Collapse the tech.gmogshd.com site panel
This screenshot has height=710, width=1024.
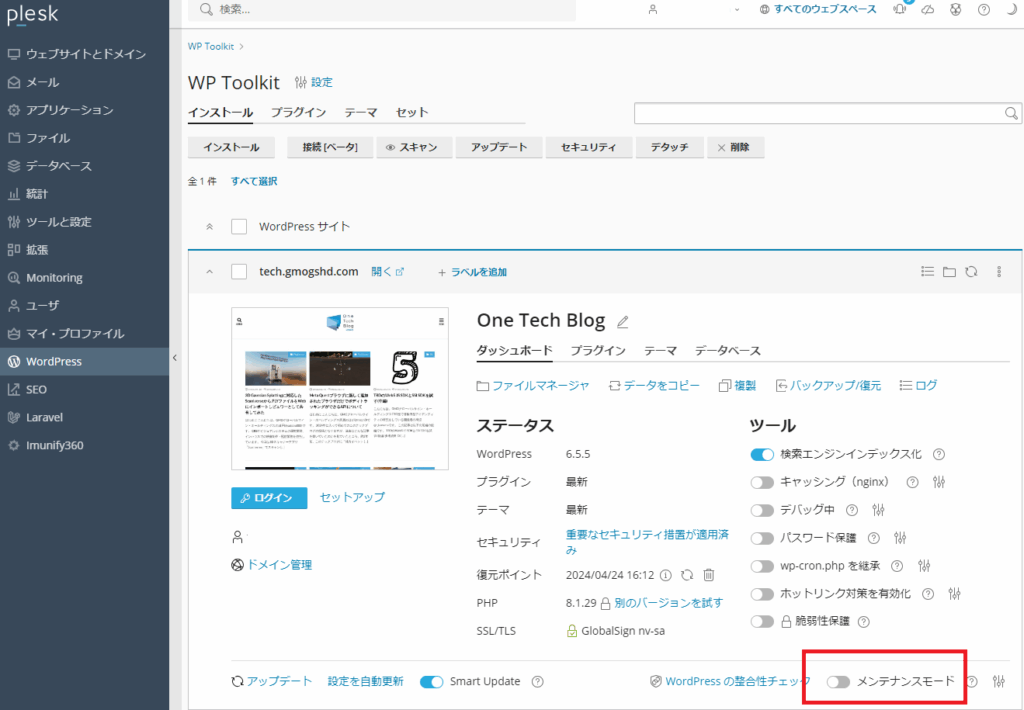pyautogui.click(x=210, y=272)
